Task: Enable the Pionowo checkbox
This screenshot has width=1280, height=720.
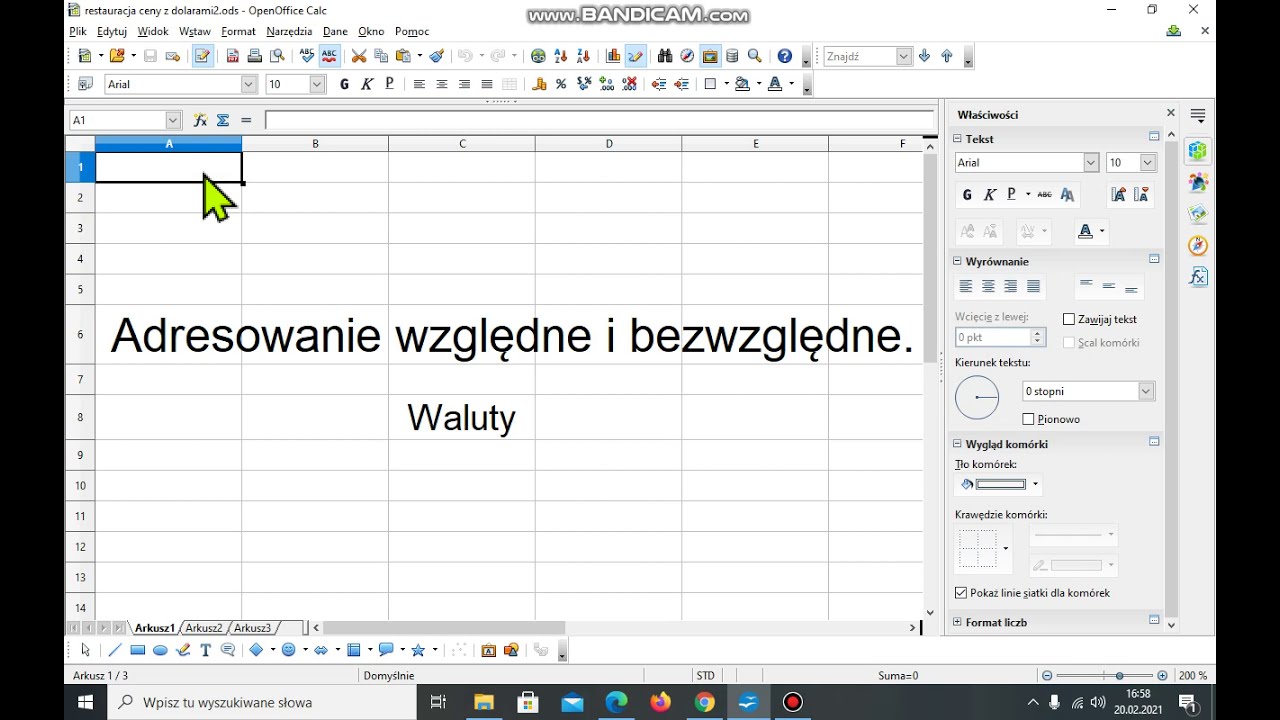Action: coord(1028,419)
